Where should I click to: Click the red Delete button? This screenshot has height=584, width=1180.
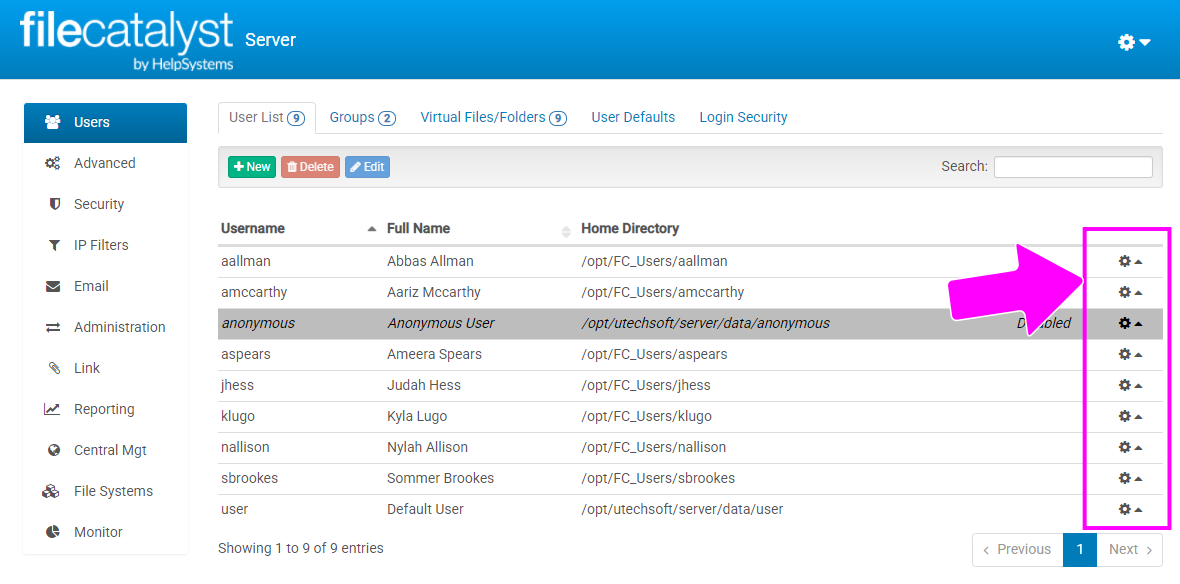tap(311, 167)
